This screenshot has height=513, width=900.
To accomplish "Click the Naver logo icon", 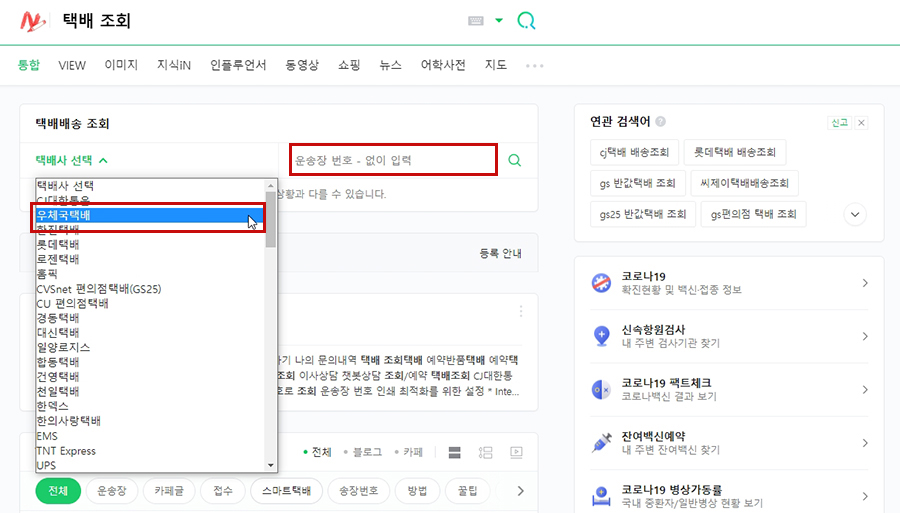I will pyautogui.click(x=33, y=21).
